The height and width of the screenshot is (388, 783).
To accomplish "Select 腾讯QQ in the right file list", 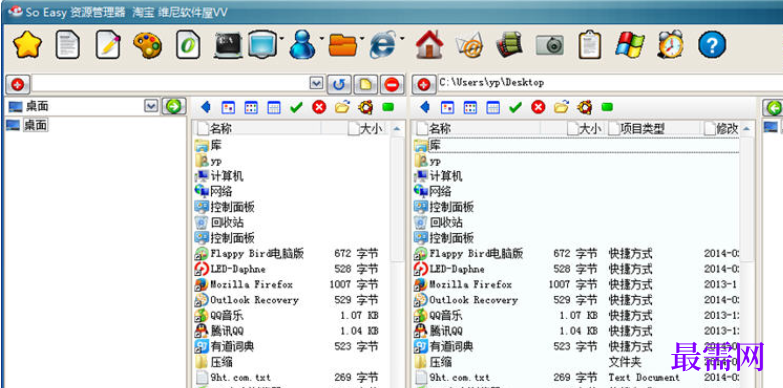I will tap(446, 331).
